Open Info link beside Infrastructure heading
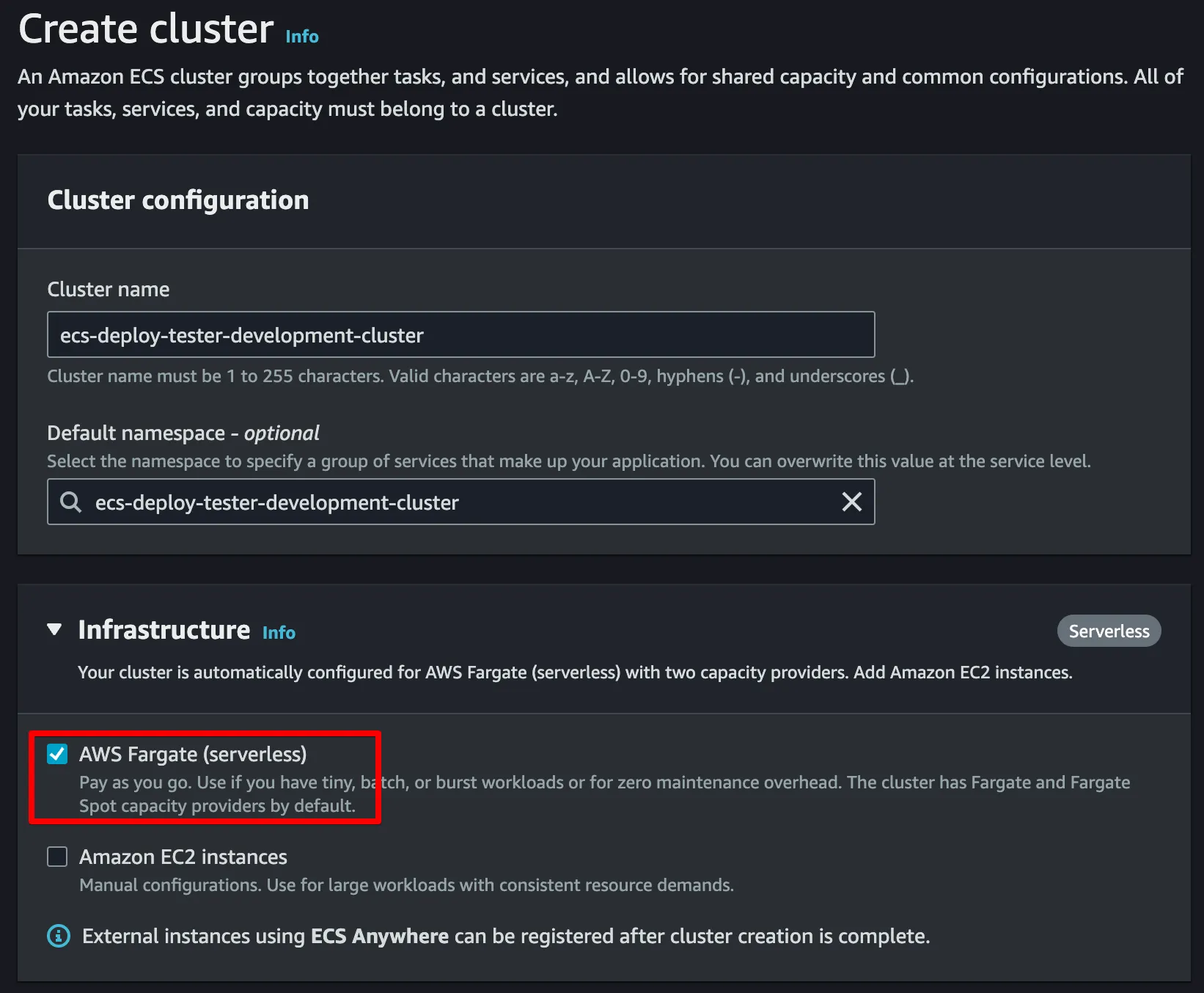Viewport: 1204px width, 993px height. 279,632
